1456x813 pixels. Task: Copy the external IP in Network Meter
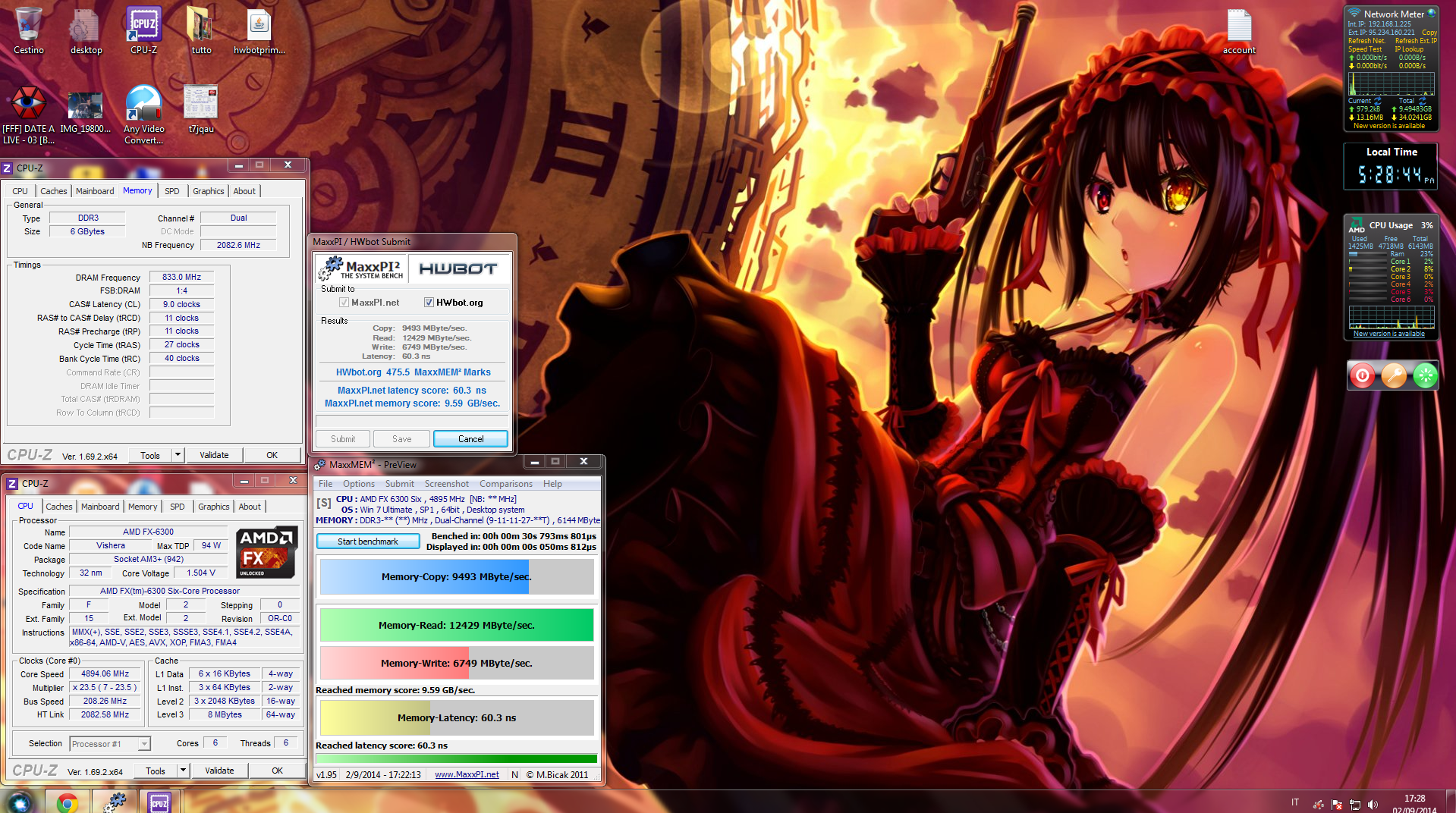1429,33
